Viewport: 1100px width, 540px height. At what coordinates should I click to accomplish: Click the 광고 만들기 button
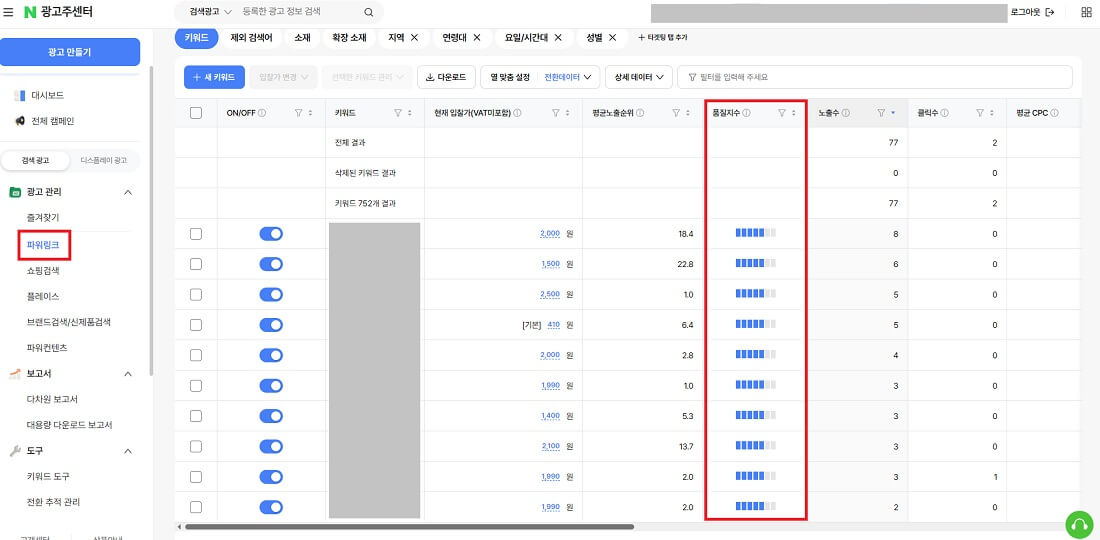point(69,53)
